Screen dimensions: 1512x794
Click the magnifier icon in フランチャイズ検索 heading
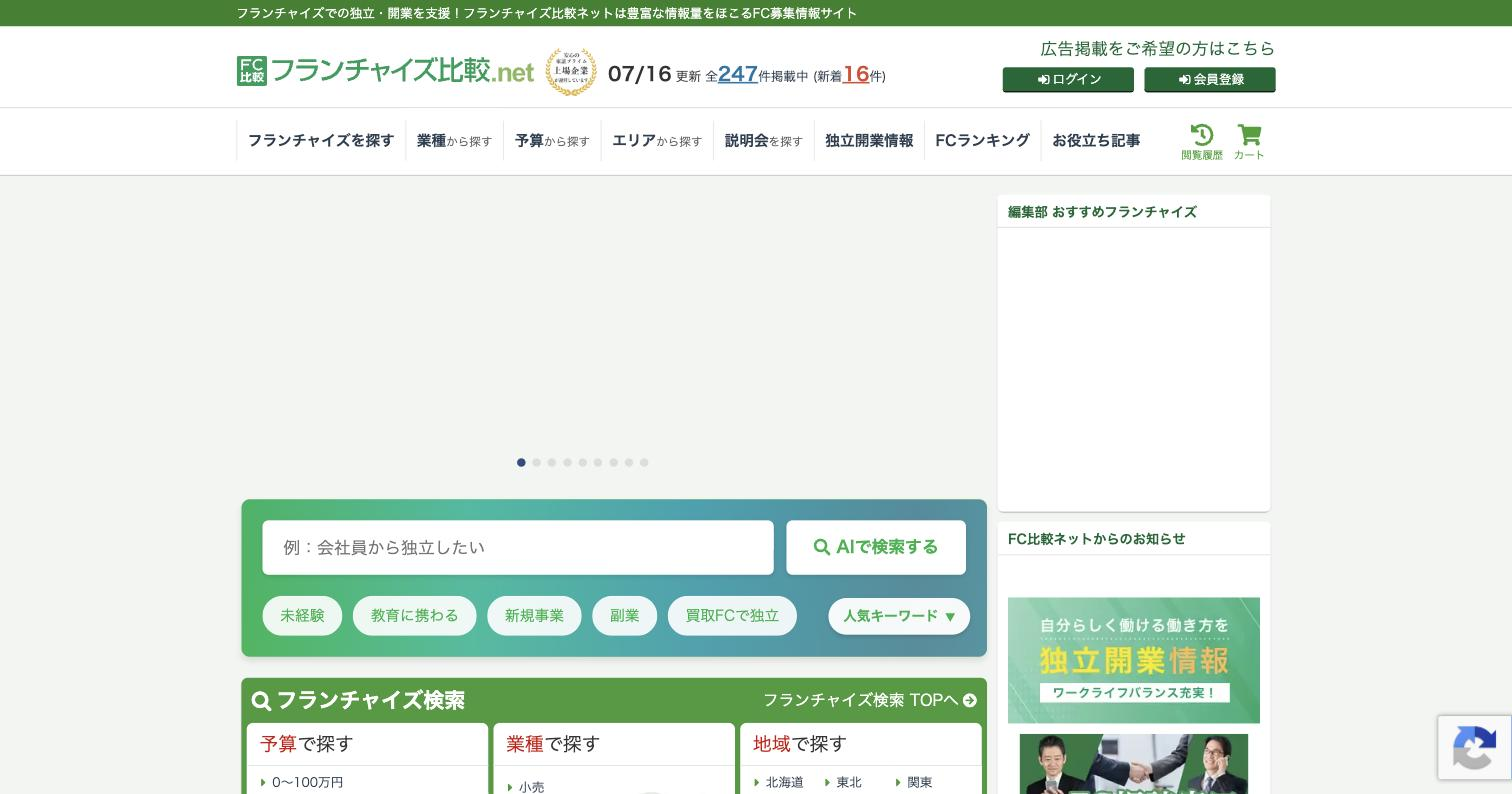(x=261, y=701)
